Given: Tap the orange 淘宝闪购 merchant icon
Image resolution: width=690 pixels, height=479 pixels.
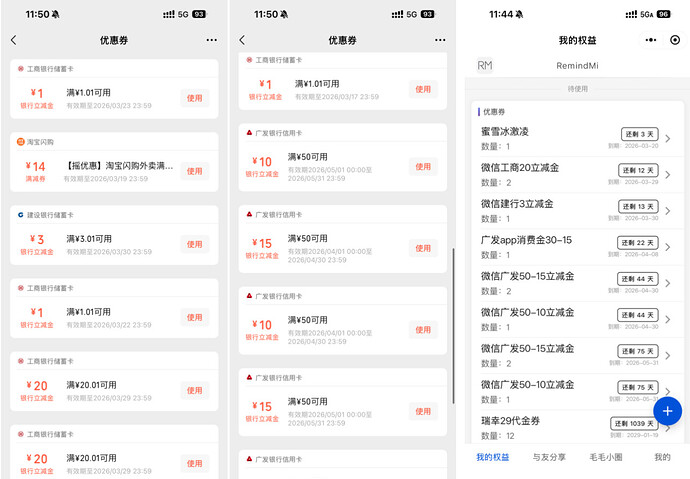Looking at the screenshot, I should click(x=20, y=142).
